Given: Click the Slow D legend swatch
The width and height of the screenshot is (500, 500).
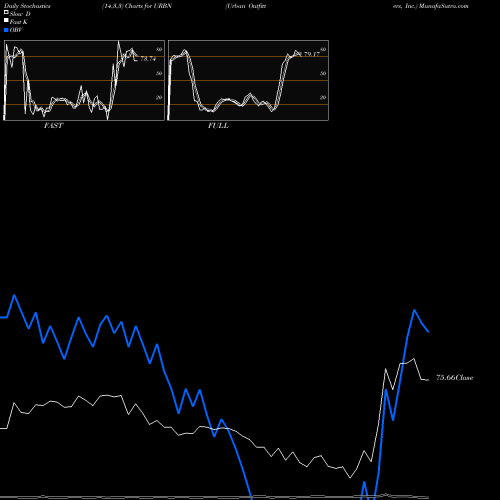Looking at the screenshot, I should 6,12.
